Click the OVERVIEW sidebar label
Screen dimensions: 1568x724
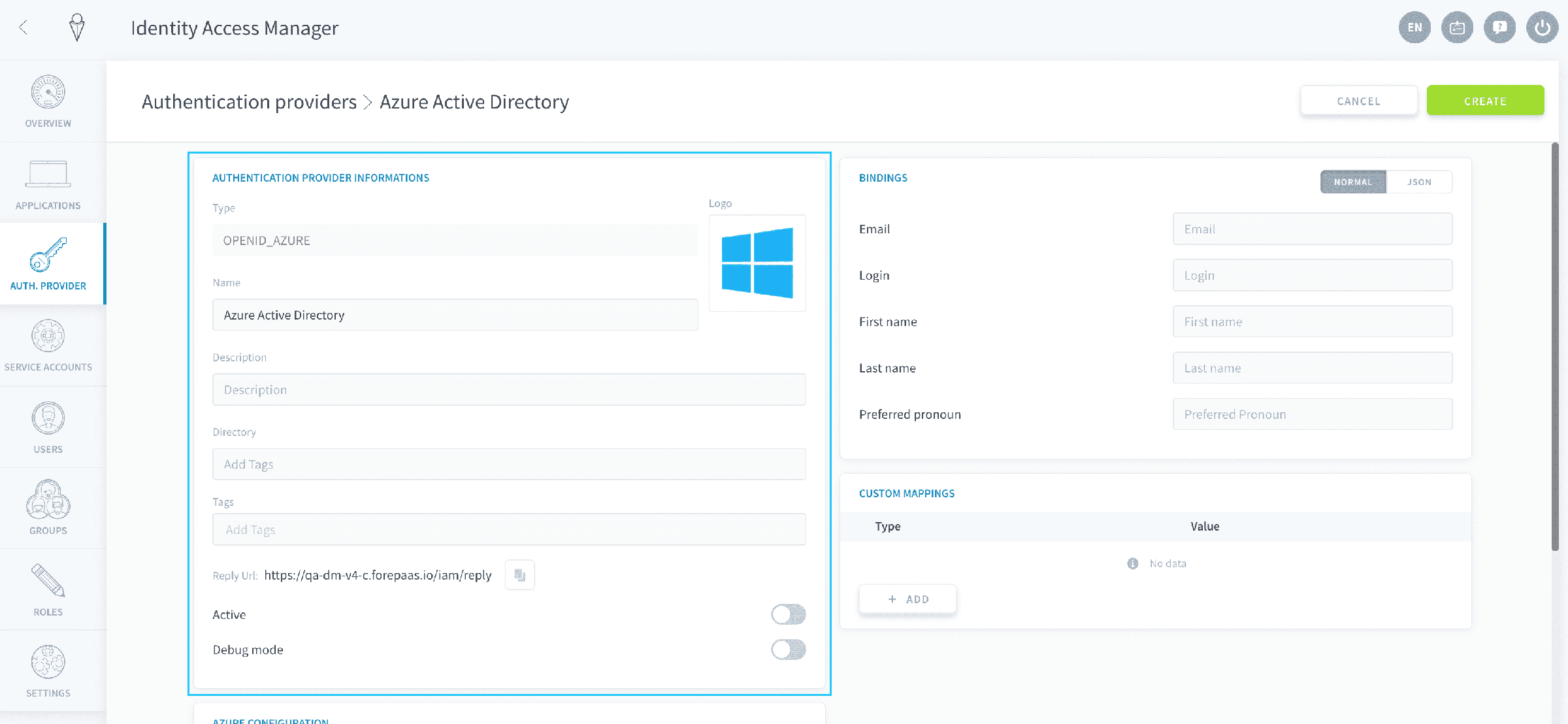coord(48,123)
